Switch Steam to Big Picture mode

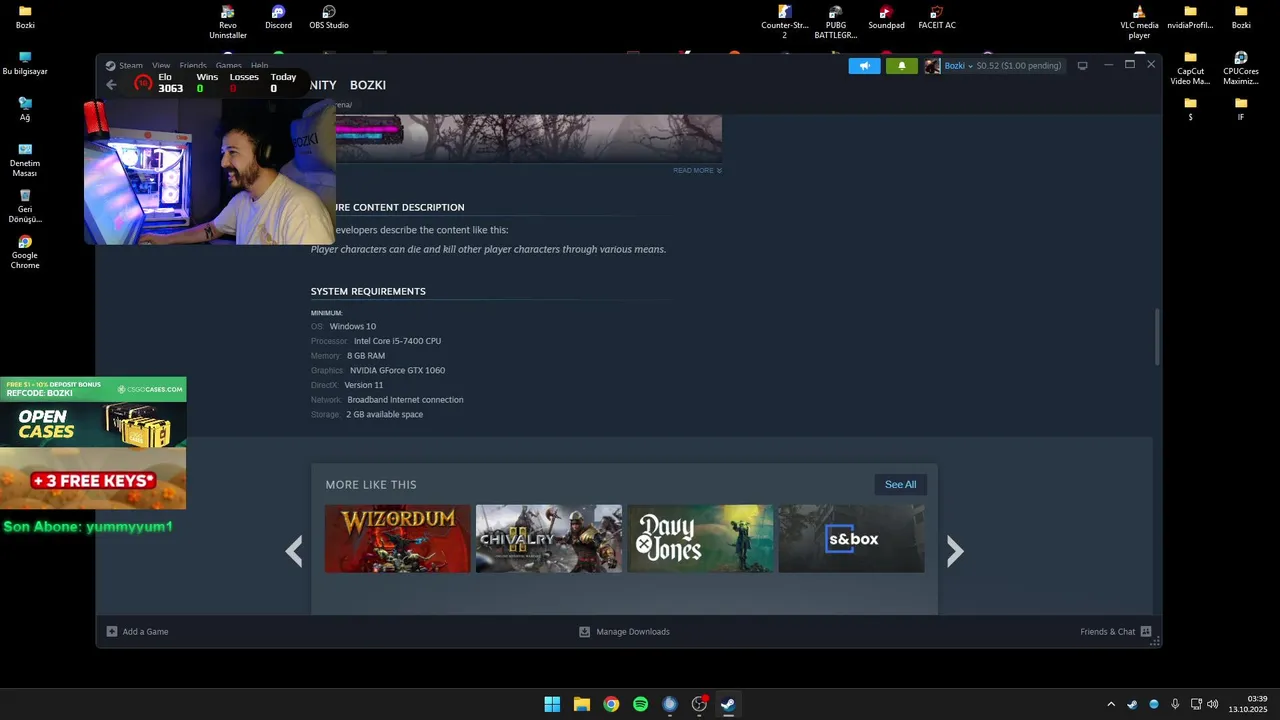pos(1082,66)
